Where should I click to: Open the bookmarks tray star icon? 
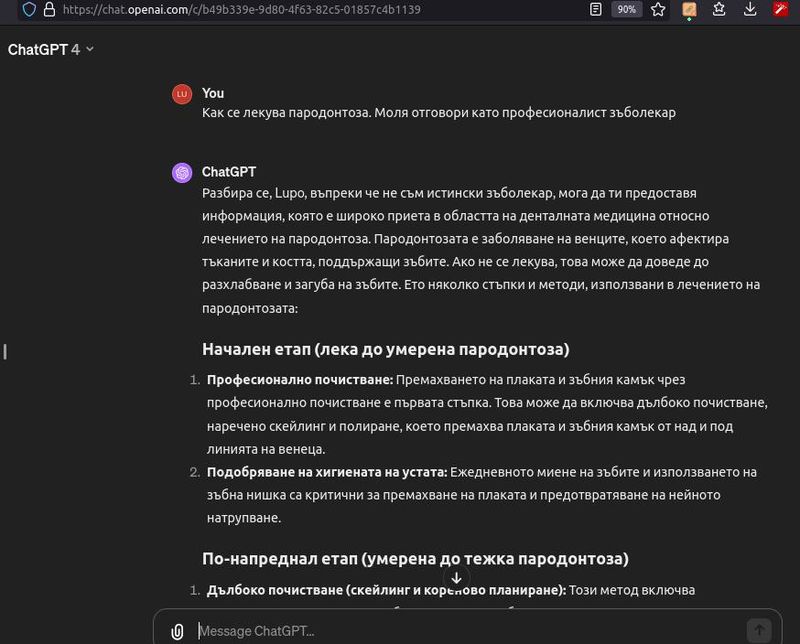pyautogui.click(x=719, y=9)
